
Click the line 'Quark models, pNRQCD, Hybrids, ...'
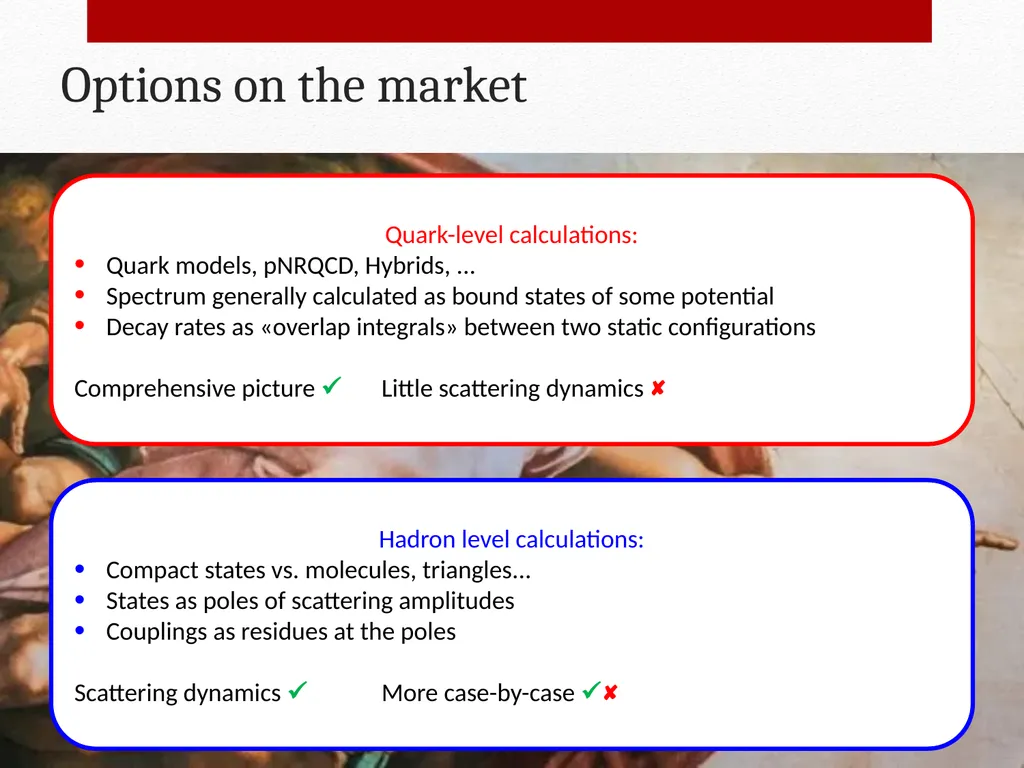tap(291, 266)
